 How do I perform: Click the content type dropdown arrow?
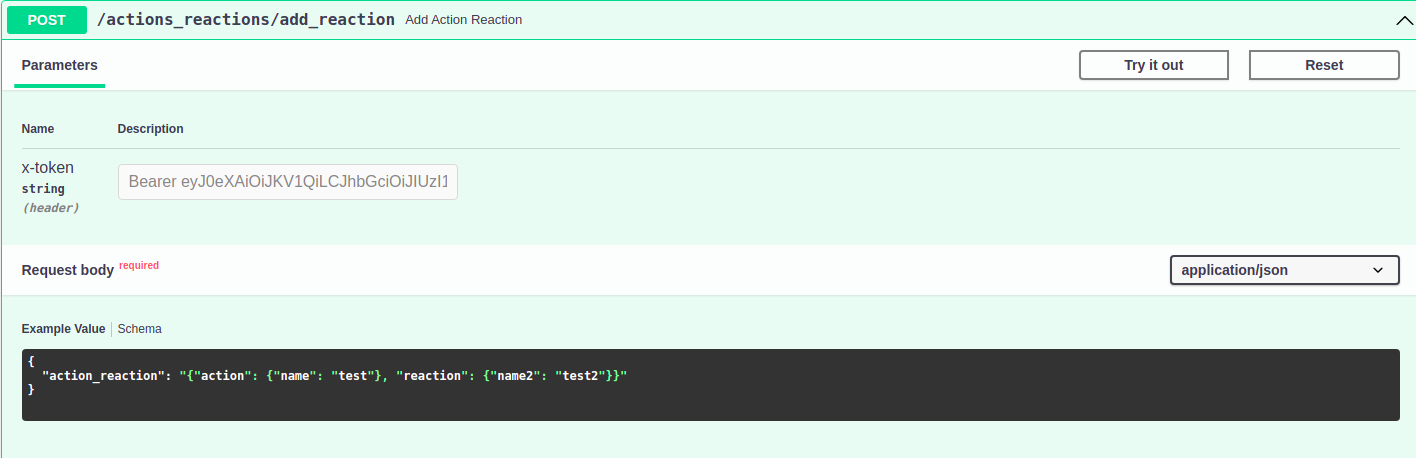coord(1378,270)
